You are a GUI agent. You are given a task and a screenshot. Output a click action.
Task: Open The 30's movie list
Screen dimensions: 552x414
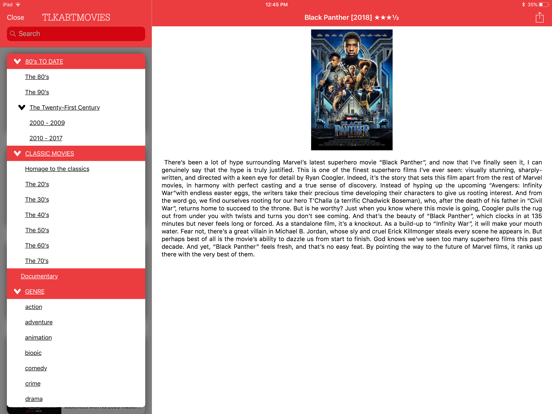pyautogui.click(x=37, y=200)
